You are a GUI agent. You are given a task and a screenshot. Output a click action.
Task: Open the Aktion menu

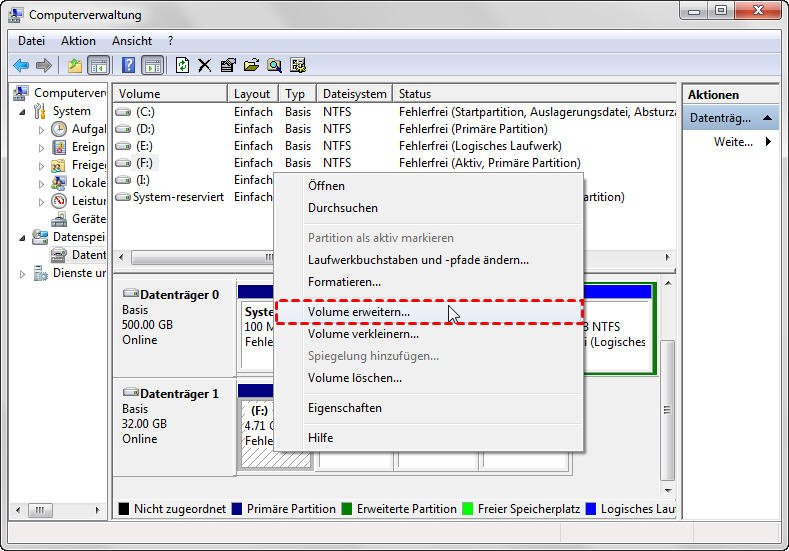click(x=78, y=41)
